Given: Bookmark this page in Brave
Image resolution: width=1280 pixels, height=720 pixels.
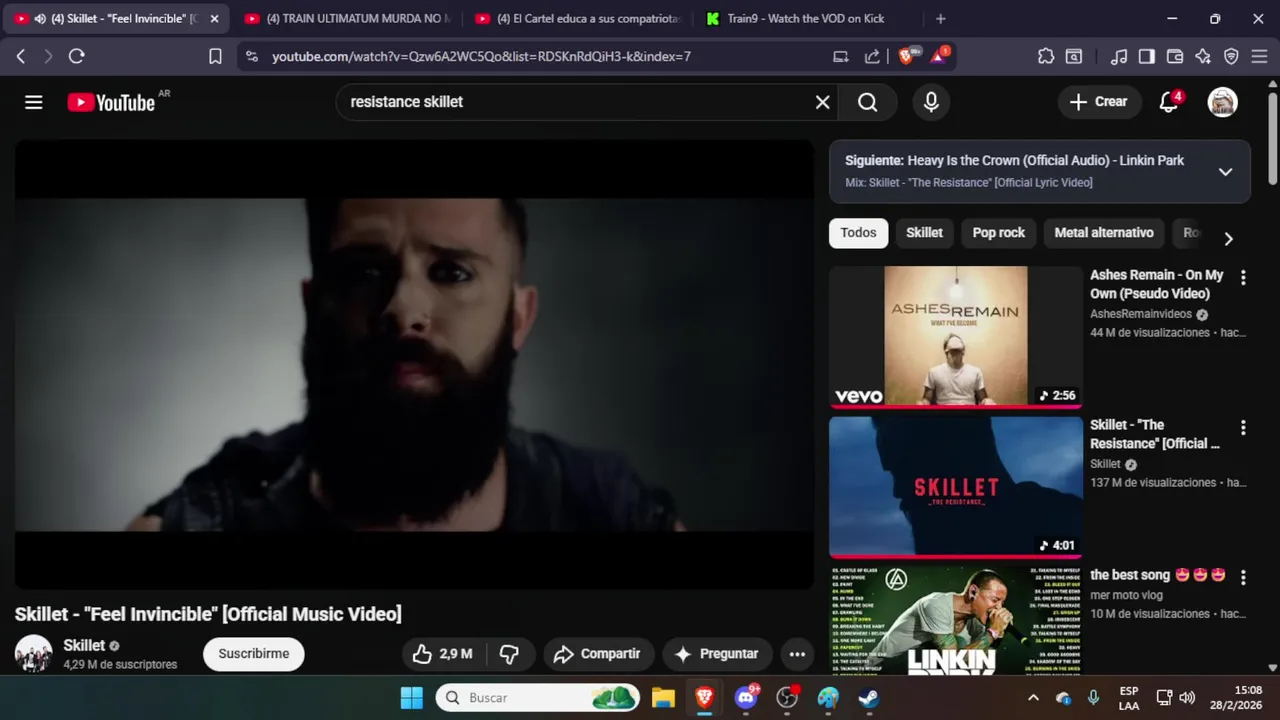Looking at the screenshot, I should tap(215, 56).
